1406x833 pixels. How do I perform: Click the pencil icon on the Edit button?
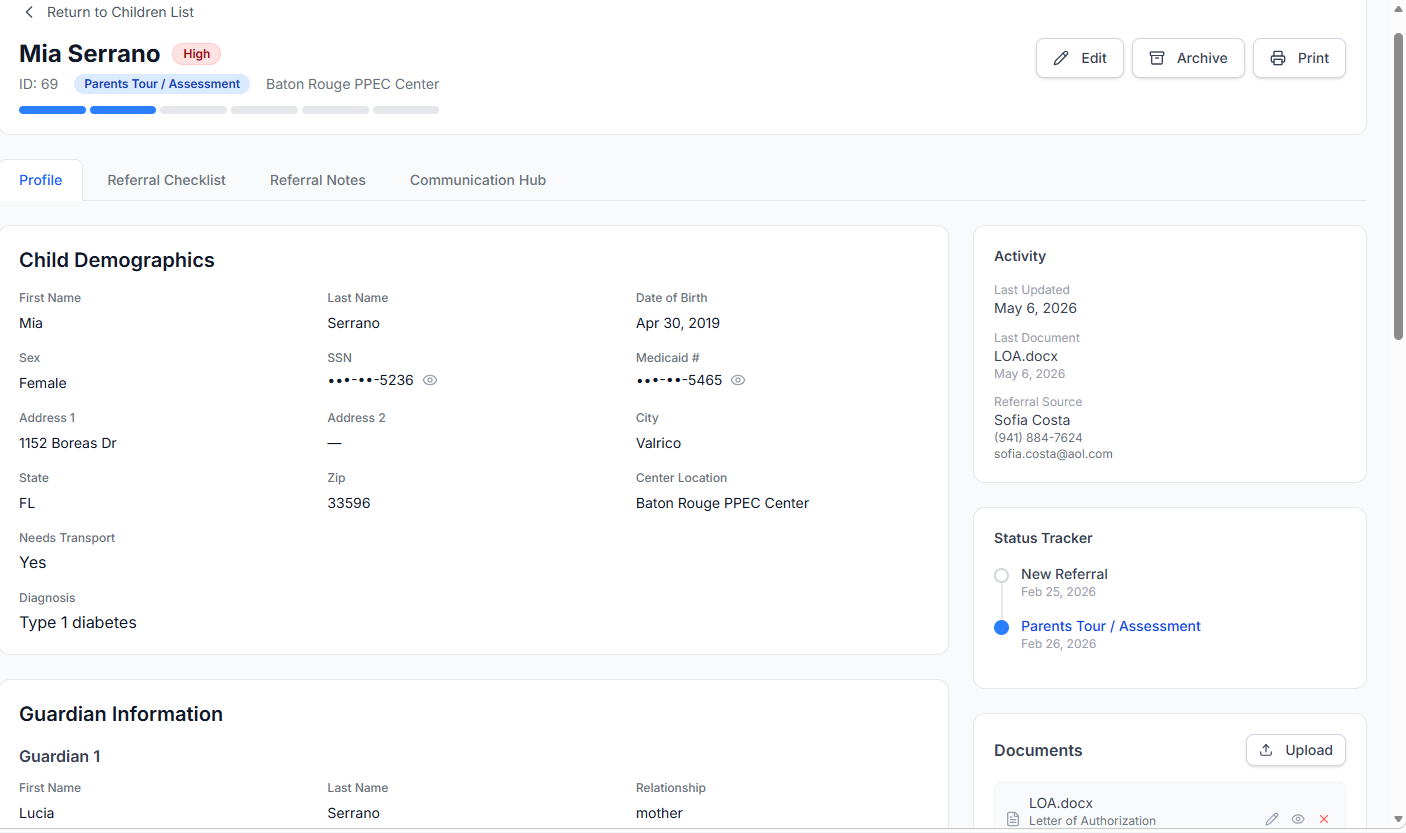click(1061, 58)
